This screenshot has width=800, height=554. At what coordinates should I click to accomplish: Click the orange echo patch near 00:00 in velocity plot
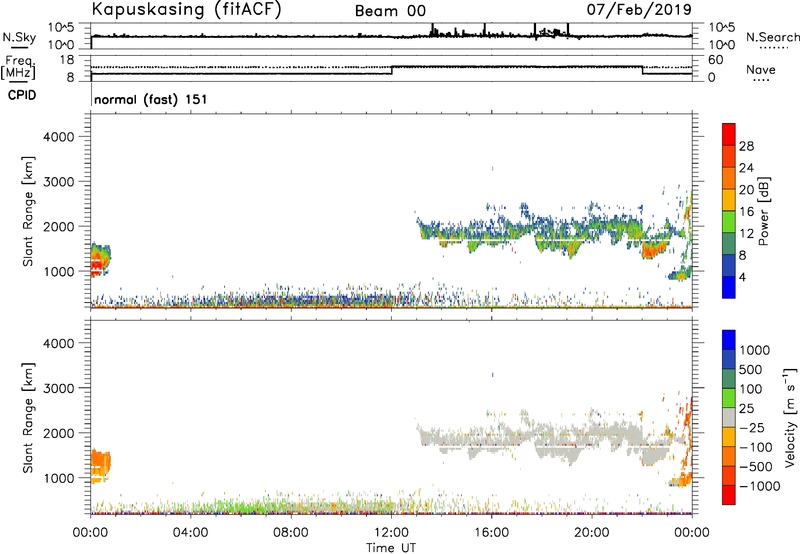pyautogui.click(x=100, y=464)
